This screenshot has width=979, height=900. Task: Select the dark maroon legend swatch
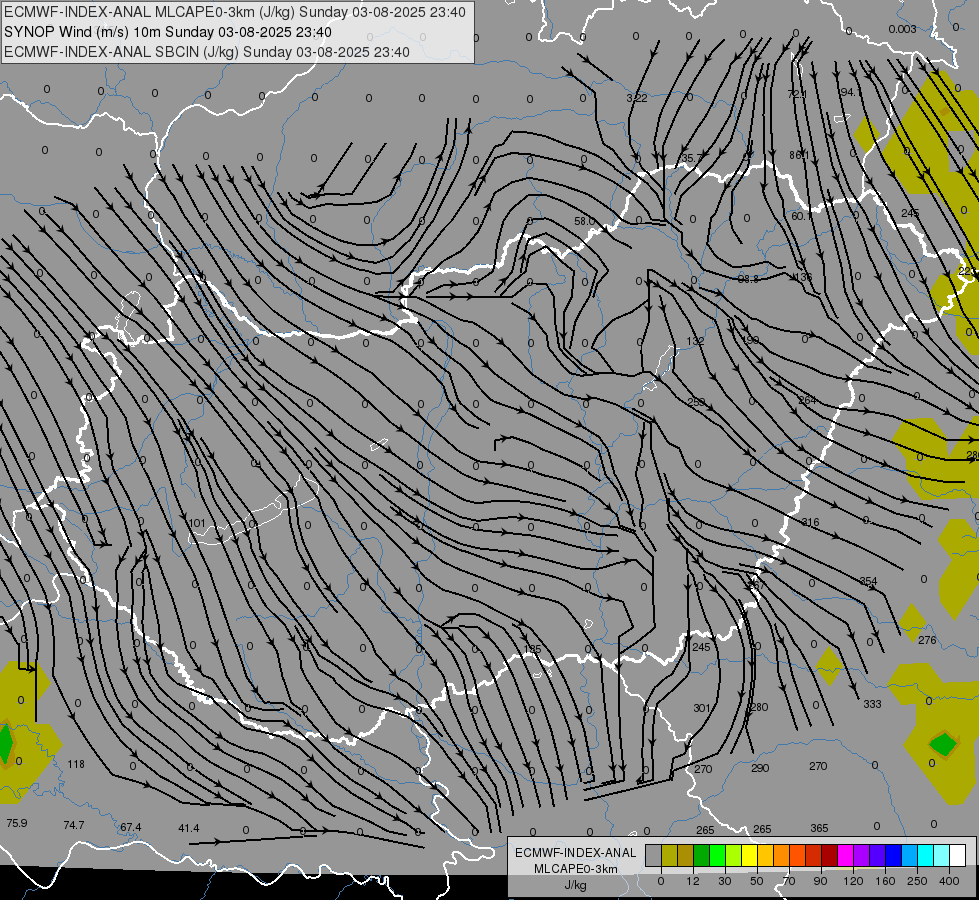coord(830,856)
